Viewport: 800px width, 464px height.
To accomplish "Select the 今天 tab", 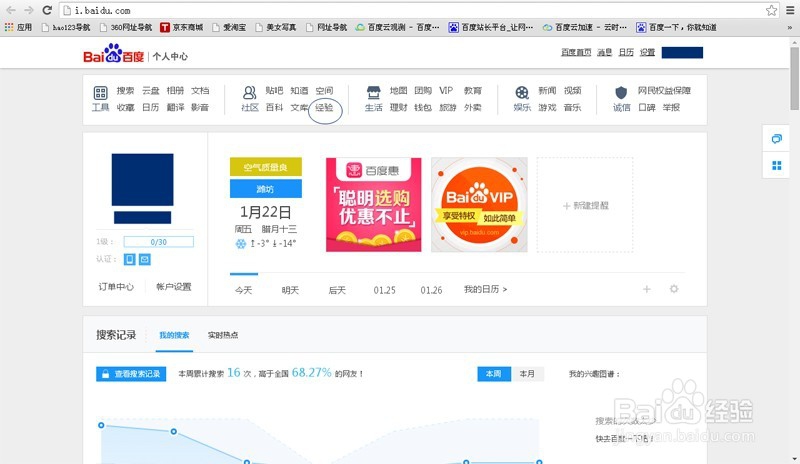I will [x=243, y=290].
